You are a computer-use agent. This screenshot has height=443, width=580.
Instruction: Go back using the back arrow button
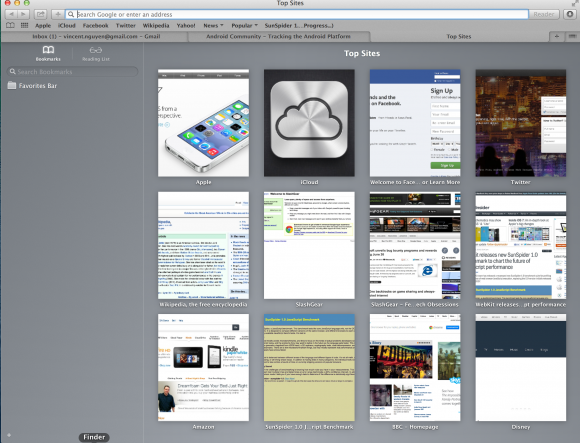pos(11,14)
